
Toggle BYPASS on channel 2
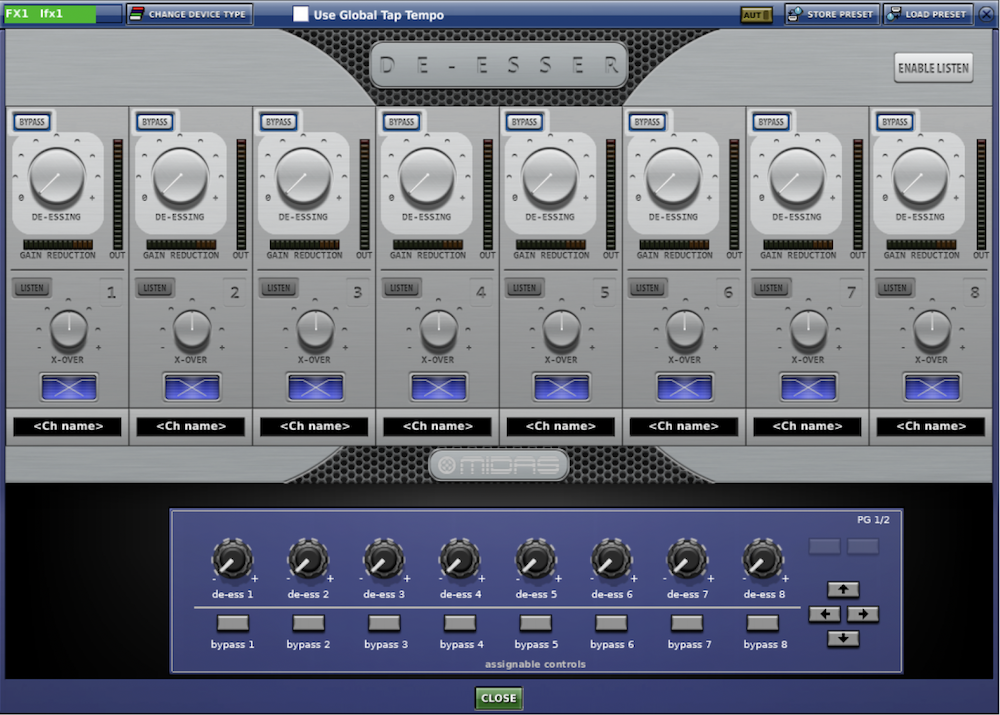click(x=154, y=121)
